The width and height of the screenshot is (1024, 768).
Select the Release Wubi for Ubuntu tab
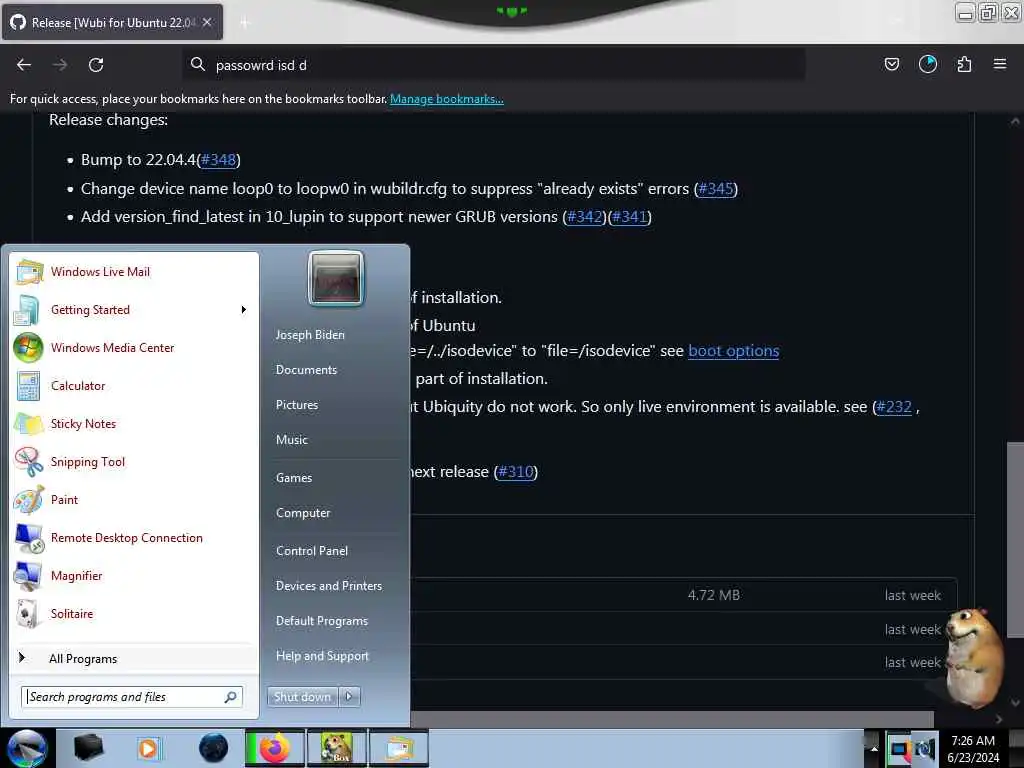[112, 22]
